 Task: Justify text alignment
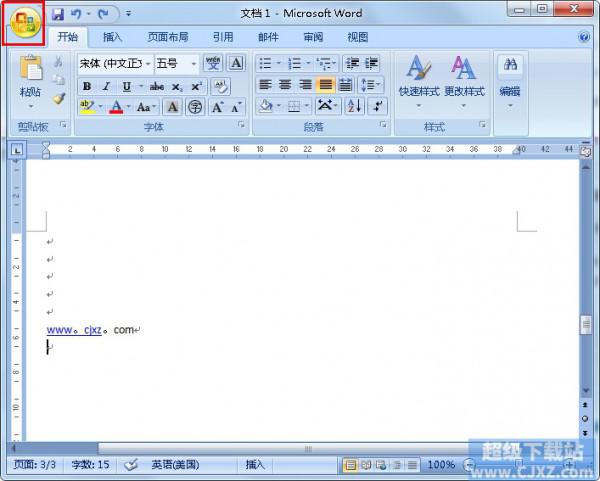click(x=325, y=85)
